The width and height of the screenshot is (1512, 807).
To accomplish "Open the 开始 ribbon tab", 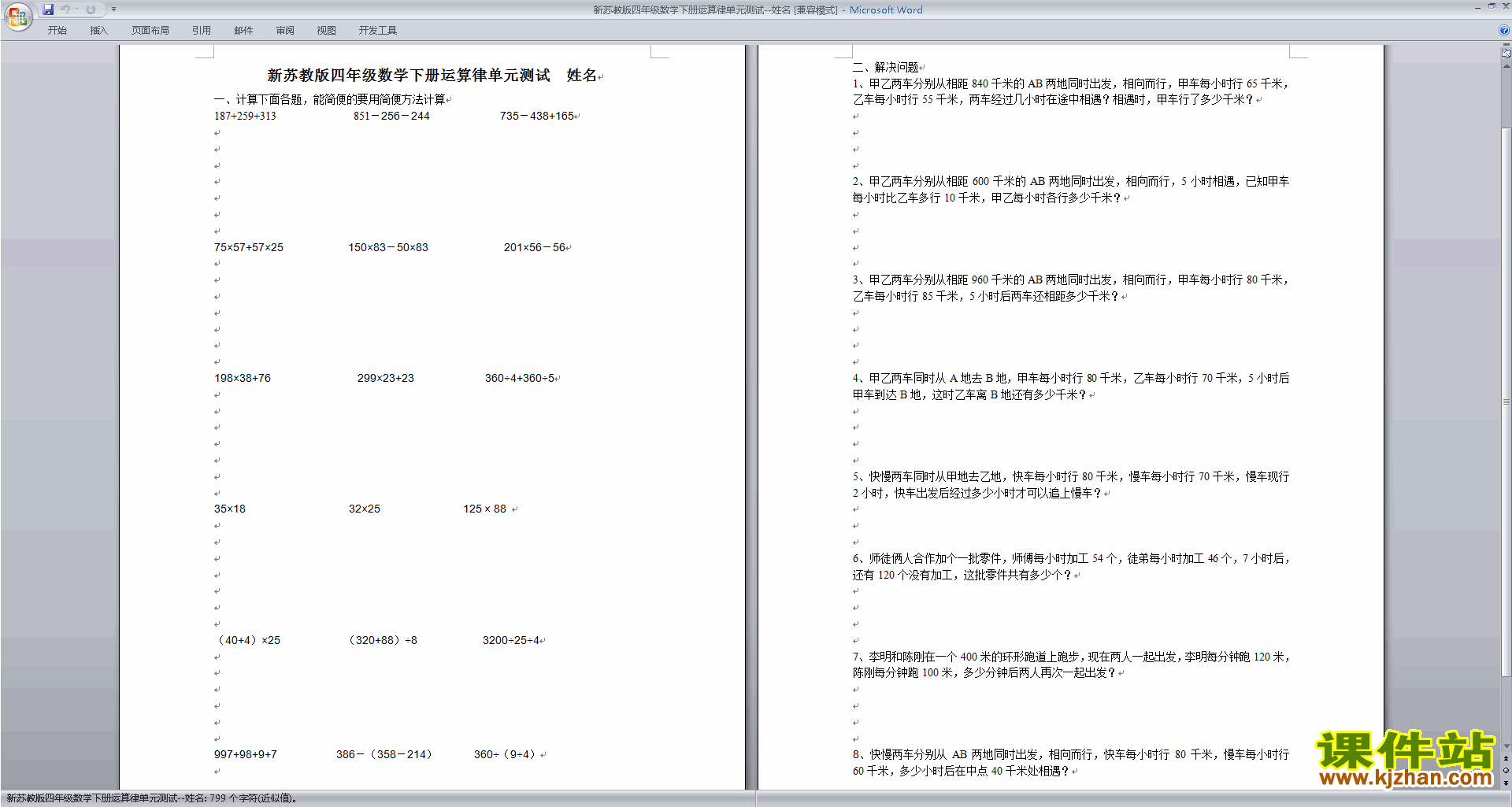I will [x=57, y=30].
